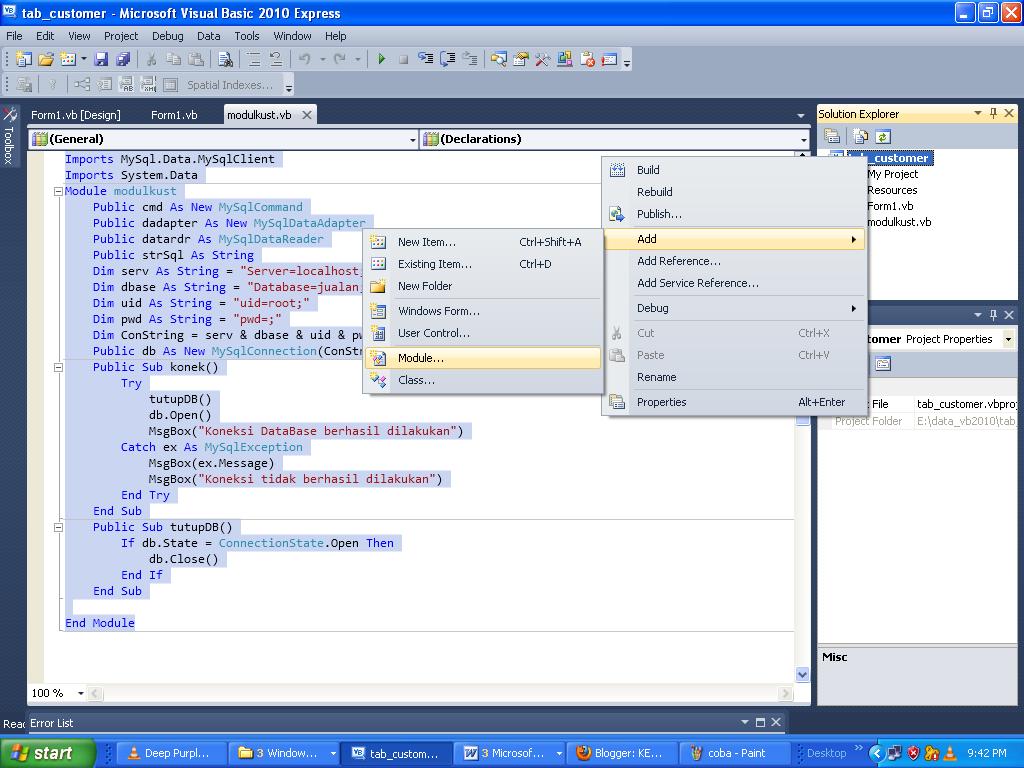This screenshot has height=768, width=1024.
Task: Click the Windows start button
Action: click(x=48, y=753)
